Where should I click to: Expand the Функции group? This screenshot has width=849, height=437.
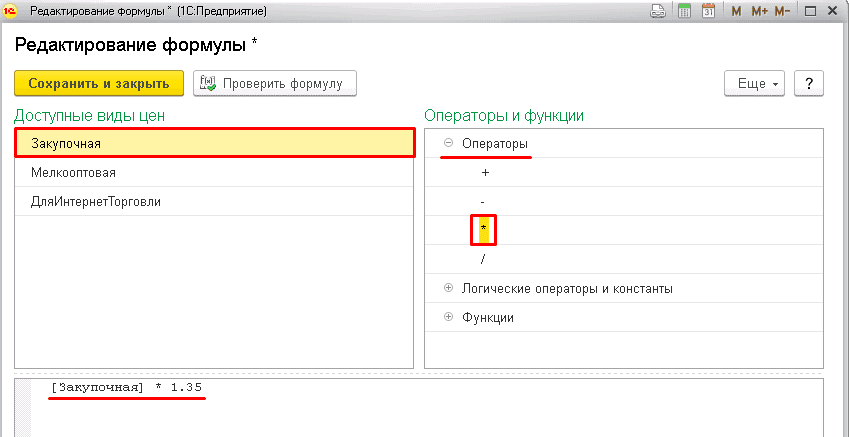coord(448,317)
